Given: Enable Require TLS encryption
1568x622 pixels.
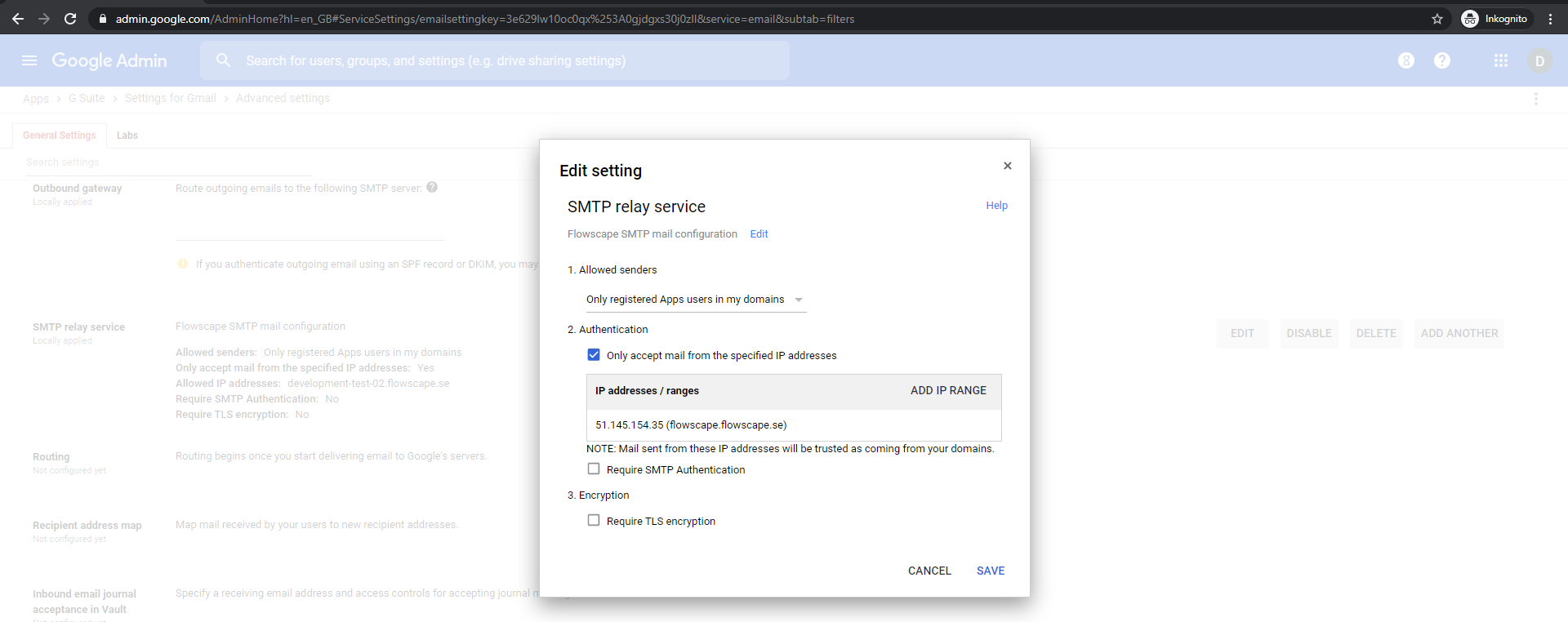Looking at the screenshot, I should pyautogui.click(x=594, y=521).
